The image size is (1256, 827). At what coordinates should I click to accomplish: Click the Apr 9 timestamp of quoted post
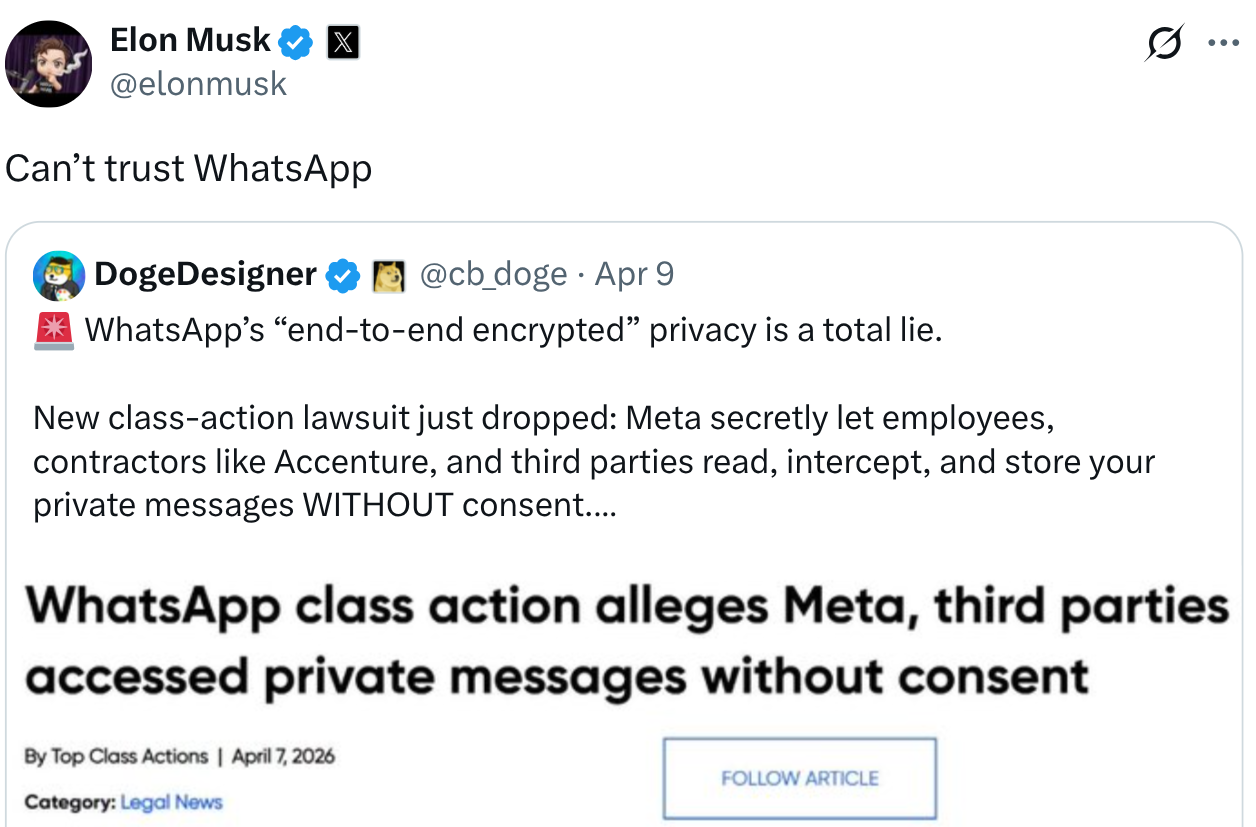coord(634,274)
